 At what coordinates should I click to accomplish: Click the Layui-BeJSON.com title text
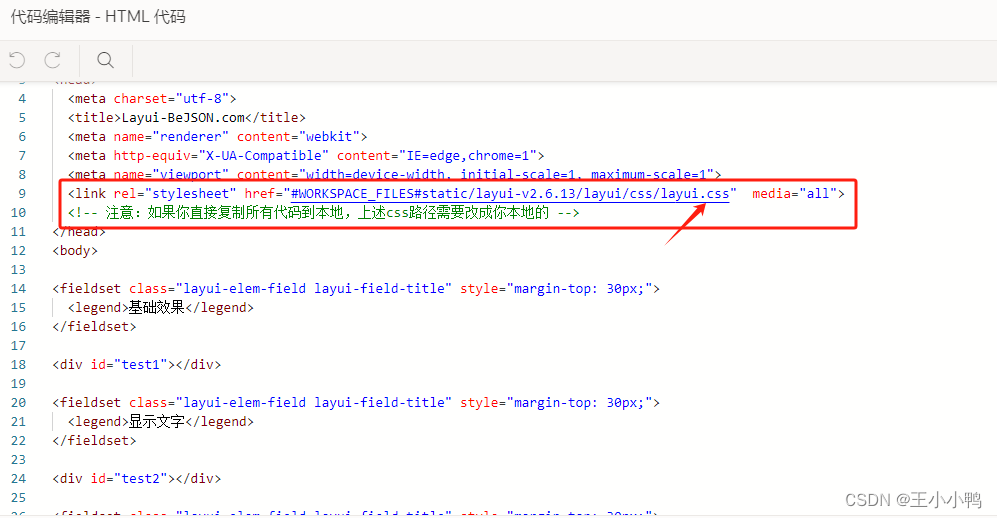click(x=183, y=118)
